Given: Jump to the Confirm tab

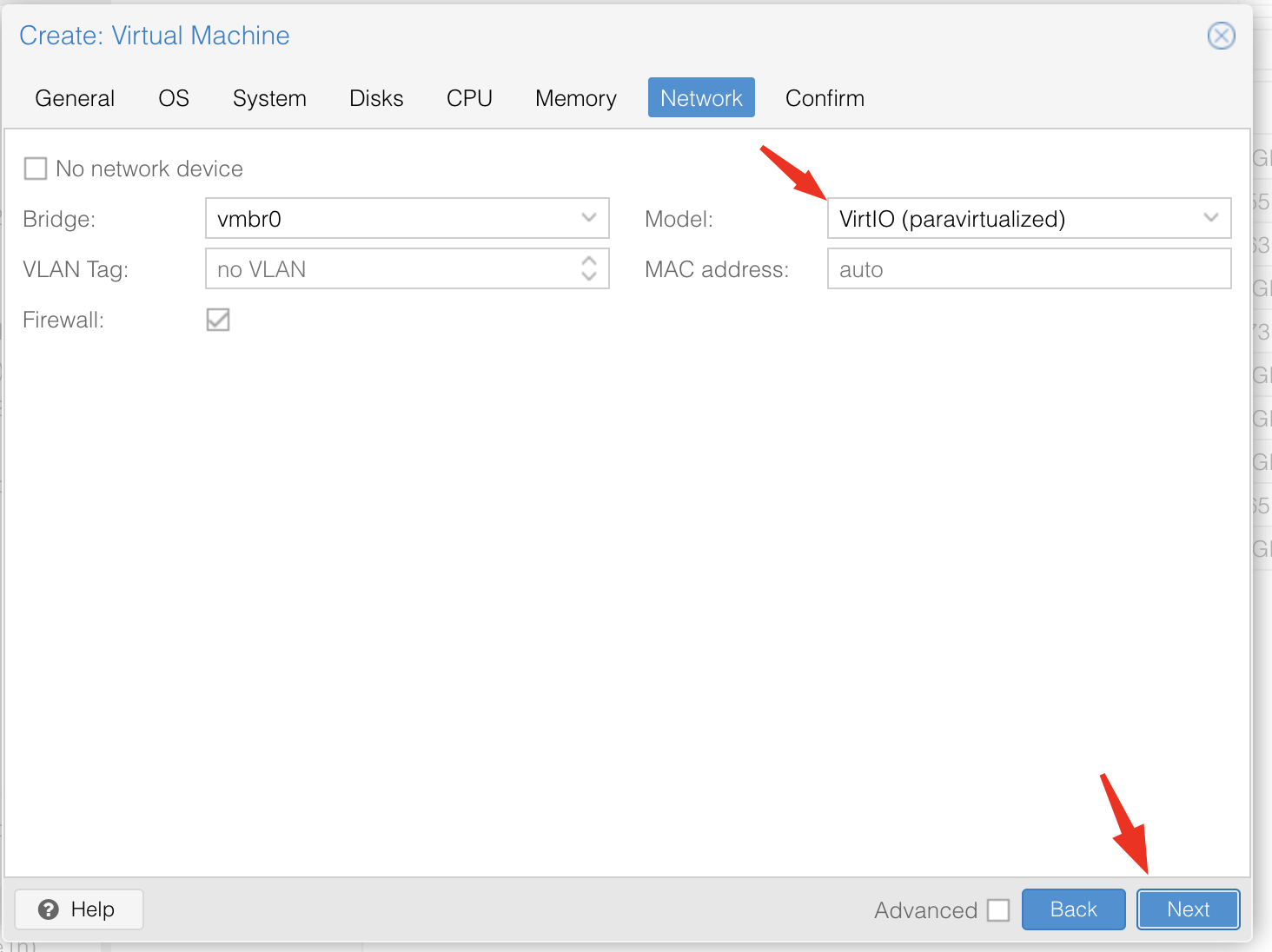Looking at the screenshot, I should tap(825, 98).
